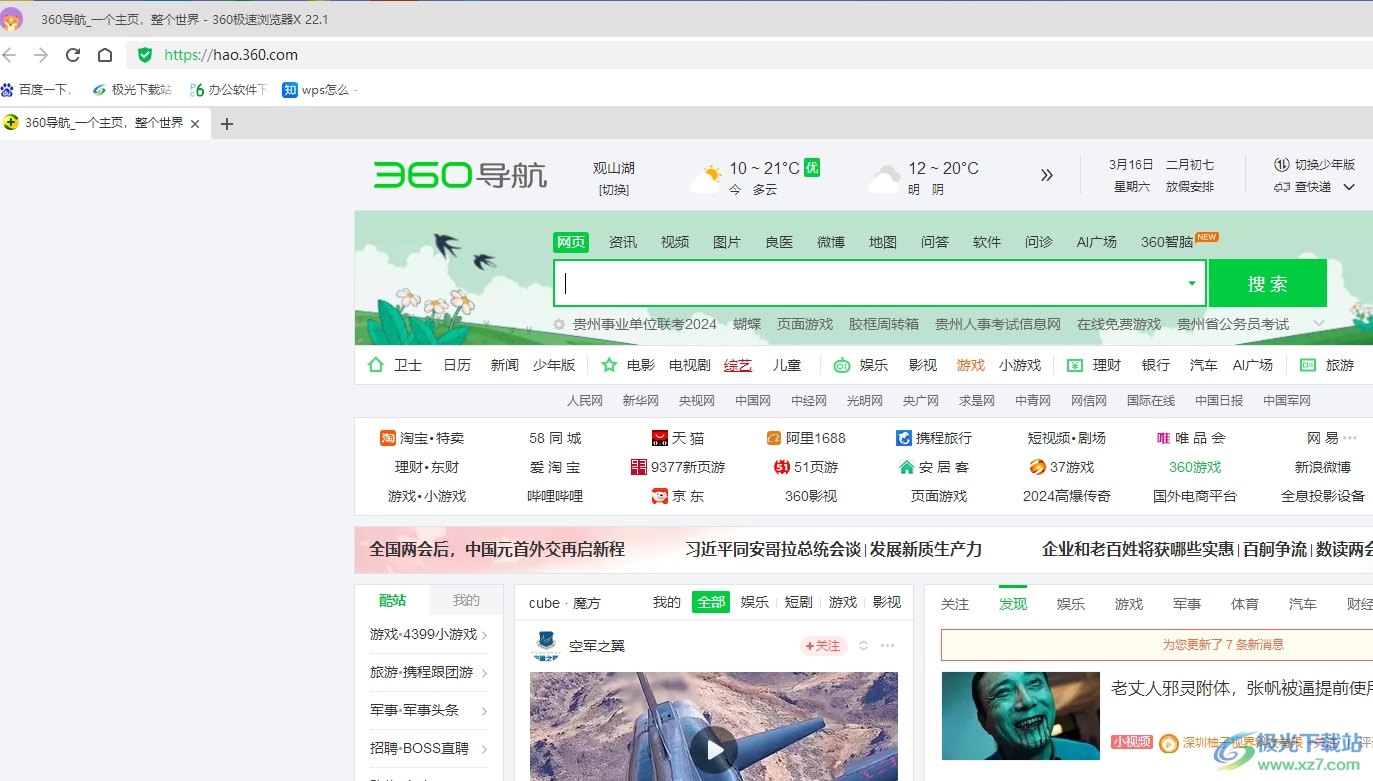The image size is (1373, 781).
Task: Open the 办公软件下 bookmark
Action: click(229, 90)
